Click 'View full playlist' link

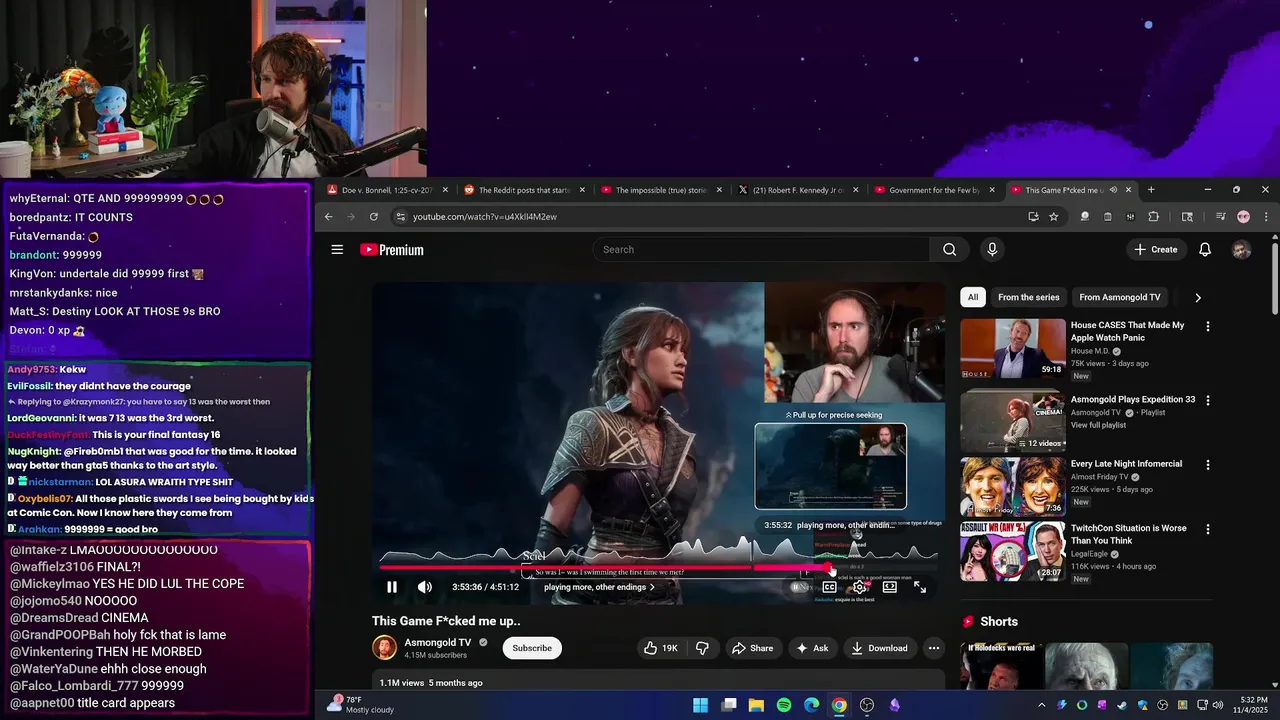(1098, 425)
